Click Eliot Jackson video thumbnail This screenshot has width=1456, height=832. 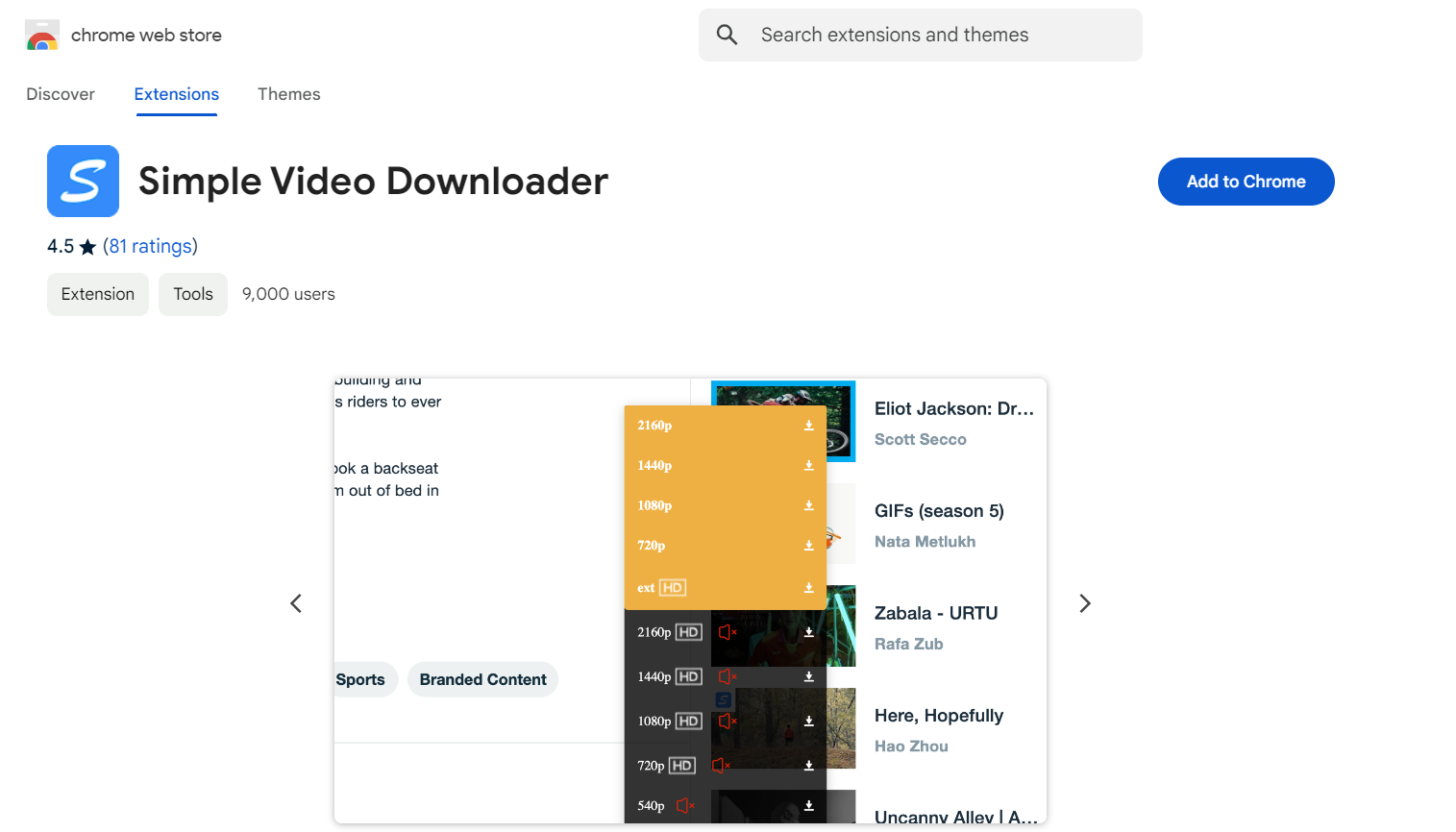click(783, 421)
